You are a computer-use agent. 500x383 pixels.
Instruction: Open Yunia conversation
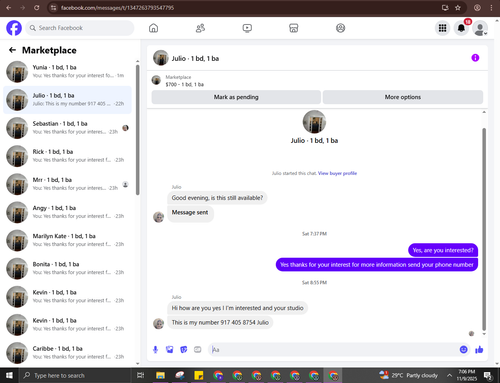67,72
